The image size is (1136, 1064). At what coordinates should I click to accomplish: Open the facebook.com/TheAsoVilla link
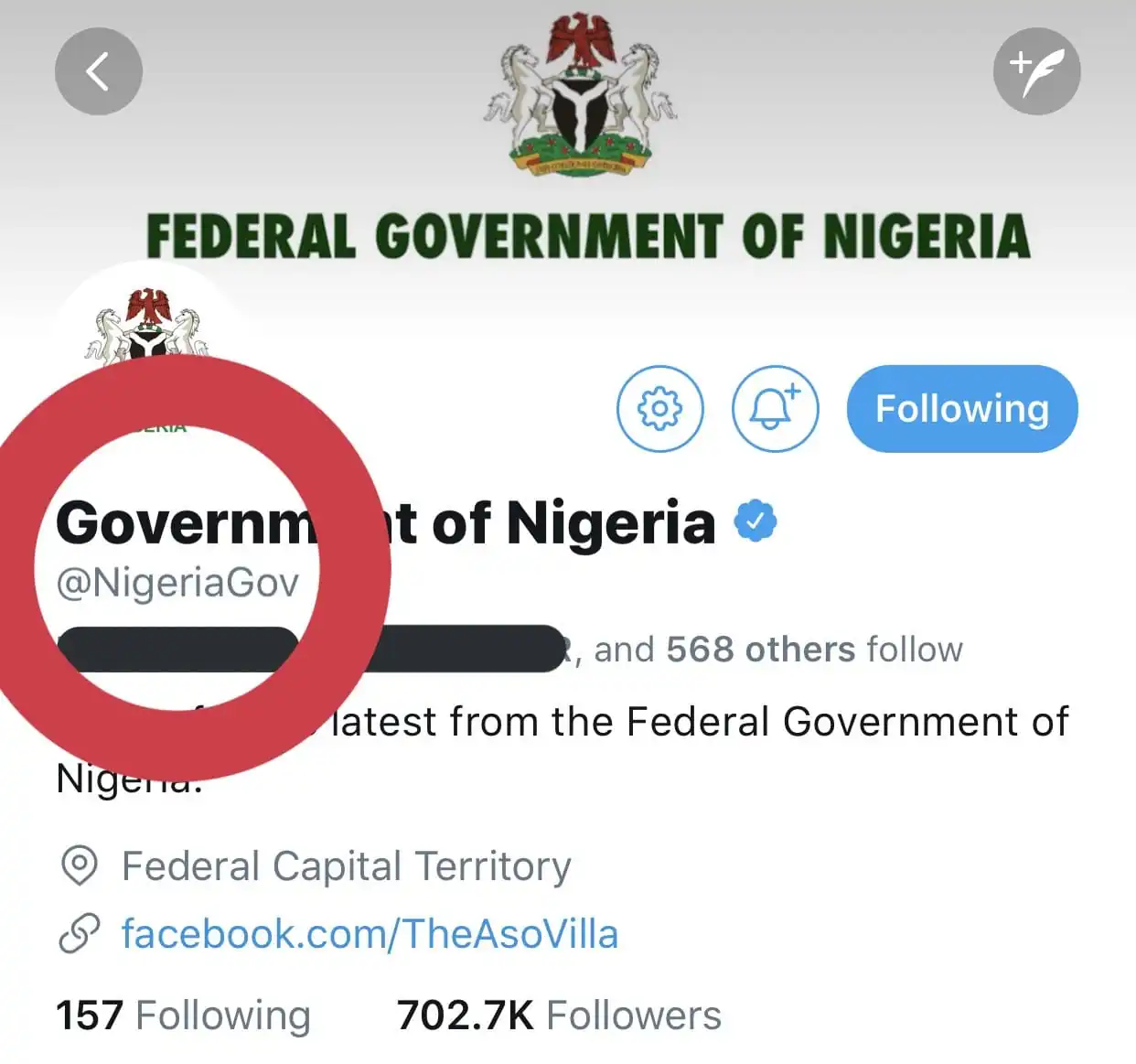click(370, 934)
